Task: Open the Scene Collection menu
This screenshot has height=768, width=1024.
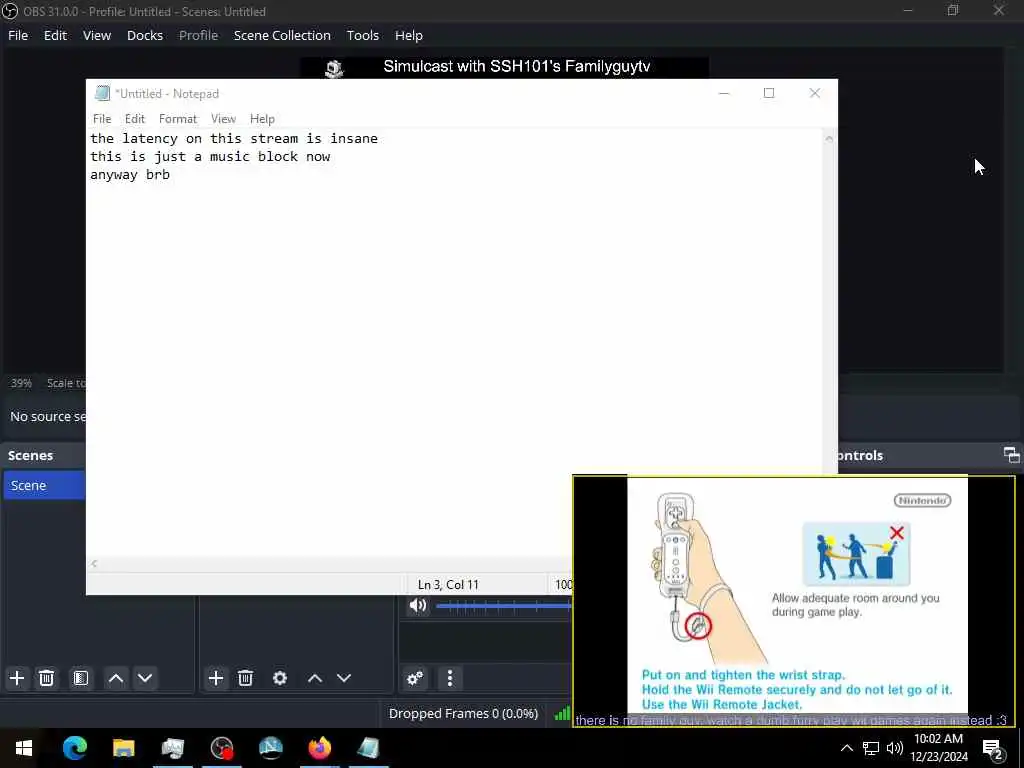Action: point(282,35)
